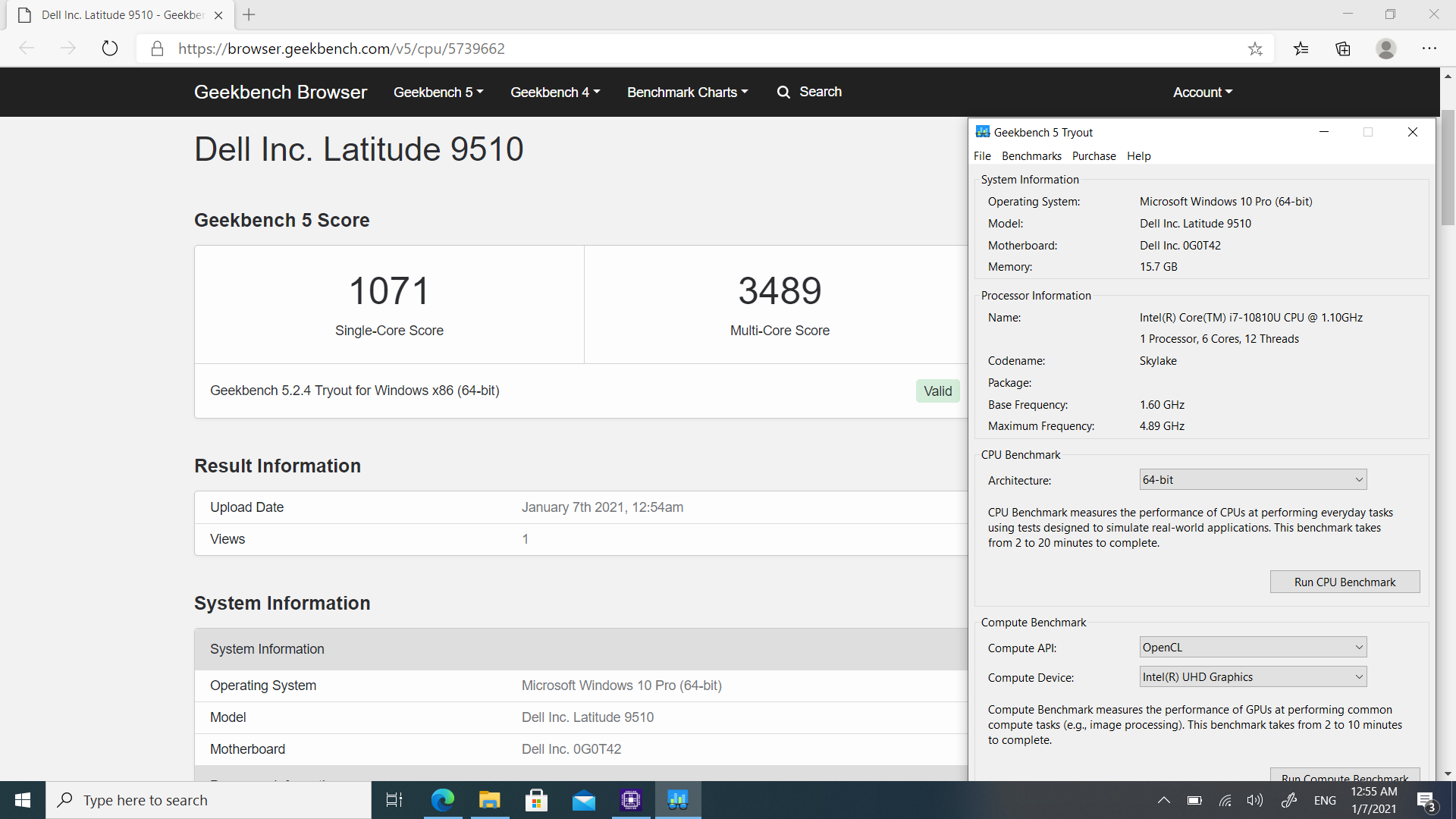Click the upload date January 7th 2021
1456x819 pixels.
pos(602,507)
